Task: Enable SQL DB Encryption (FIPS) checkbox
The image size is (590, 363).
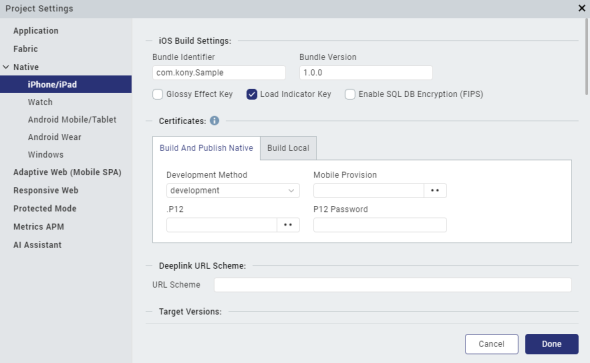Action: click(350, 94)
